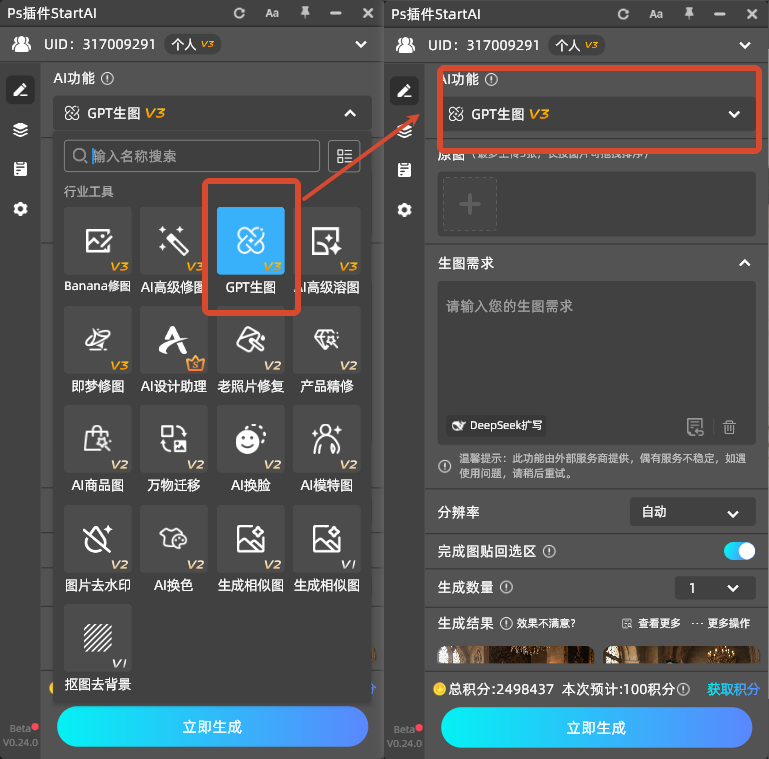Click the 获取积分 link
The image size is (769, 759).
tap(733, 689)
